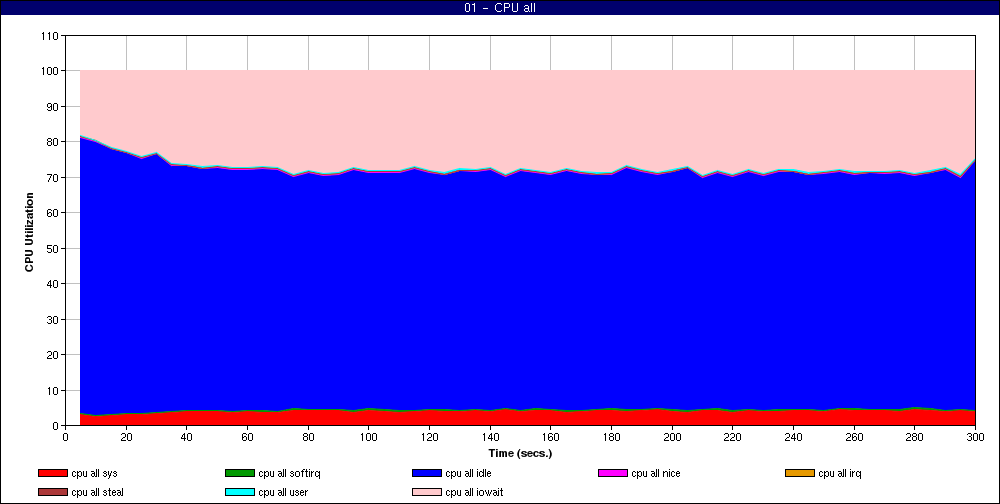Select the 'cpu all nice' legend label

656,473
